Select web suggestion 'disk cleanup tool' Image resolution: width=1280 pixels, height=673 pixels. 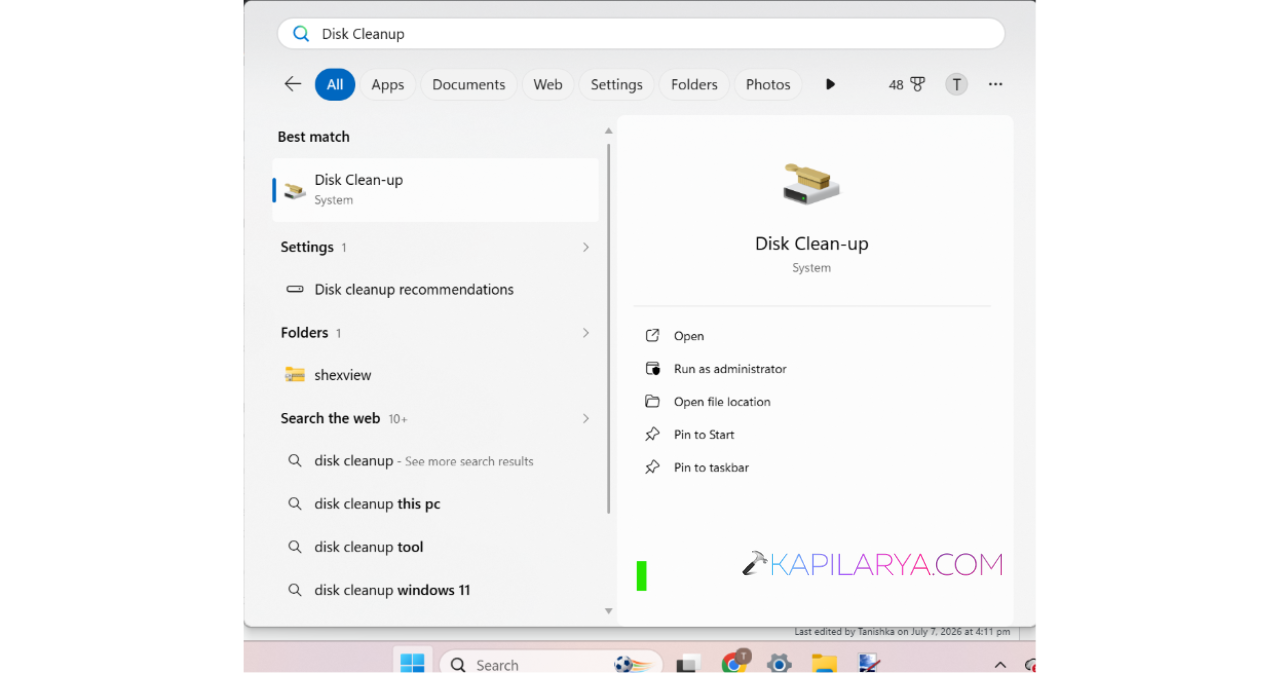435,547
